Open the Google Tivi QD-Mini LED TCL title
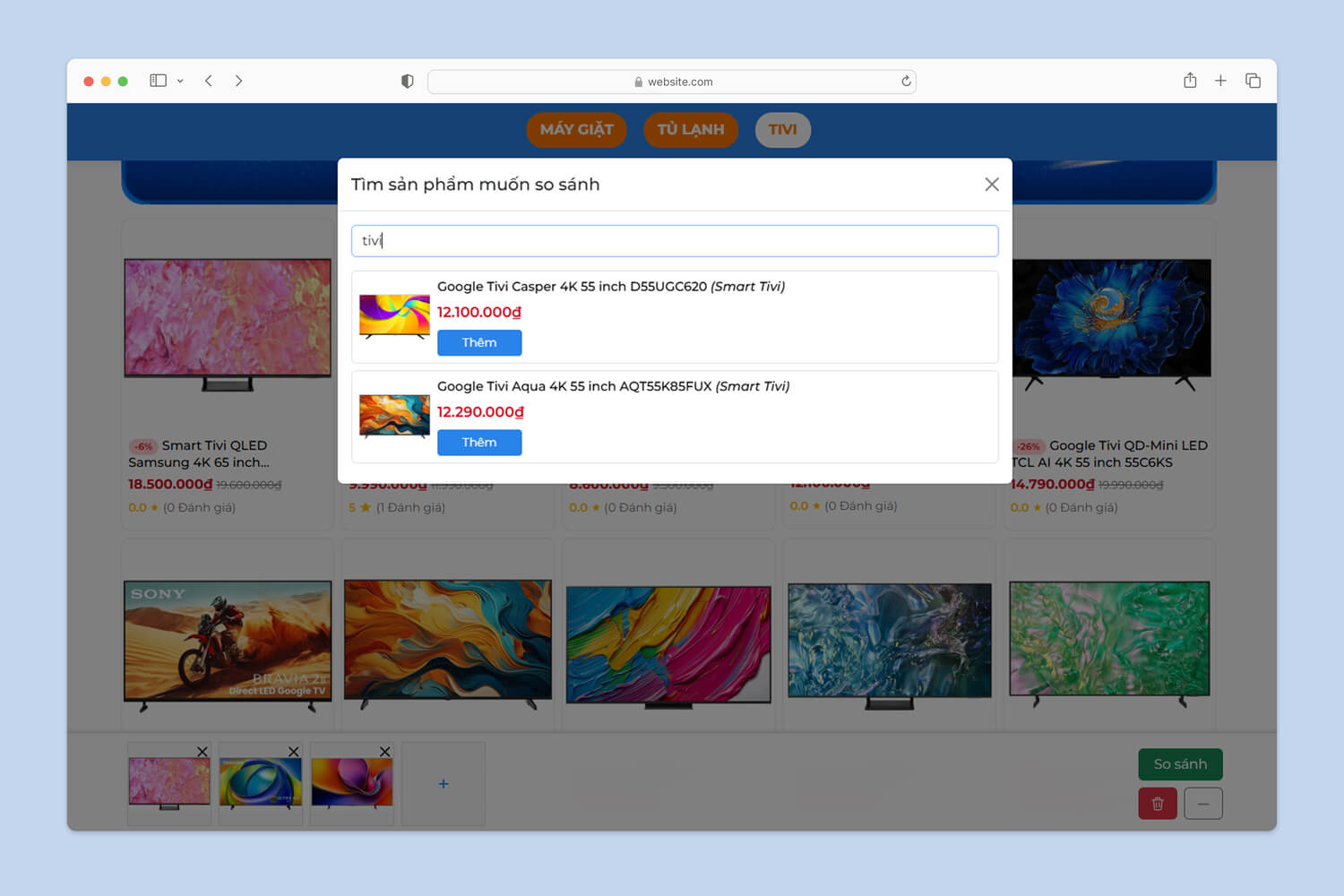 pyautogui.click(x=1110, y=454)
